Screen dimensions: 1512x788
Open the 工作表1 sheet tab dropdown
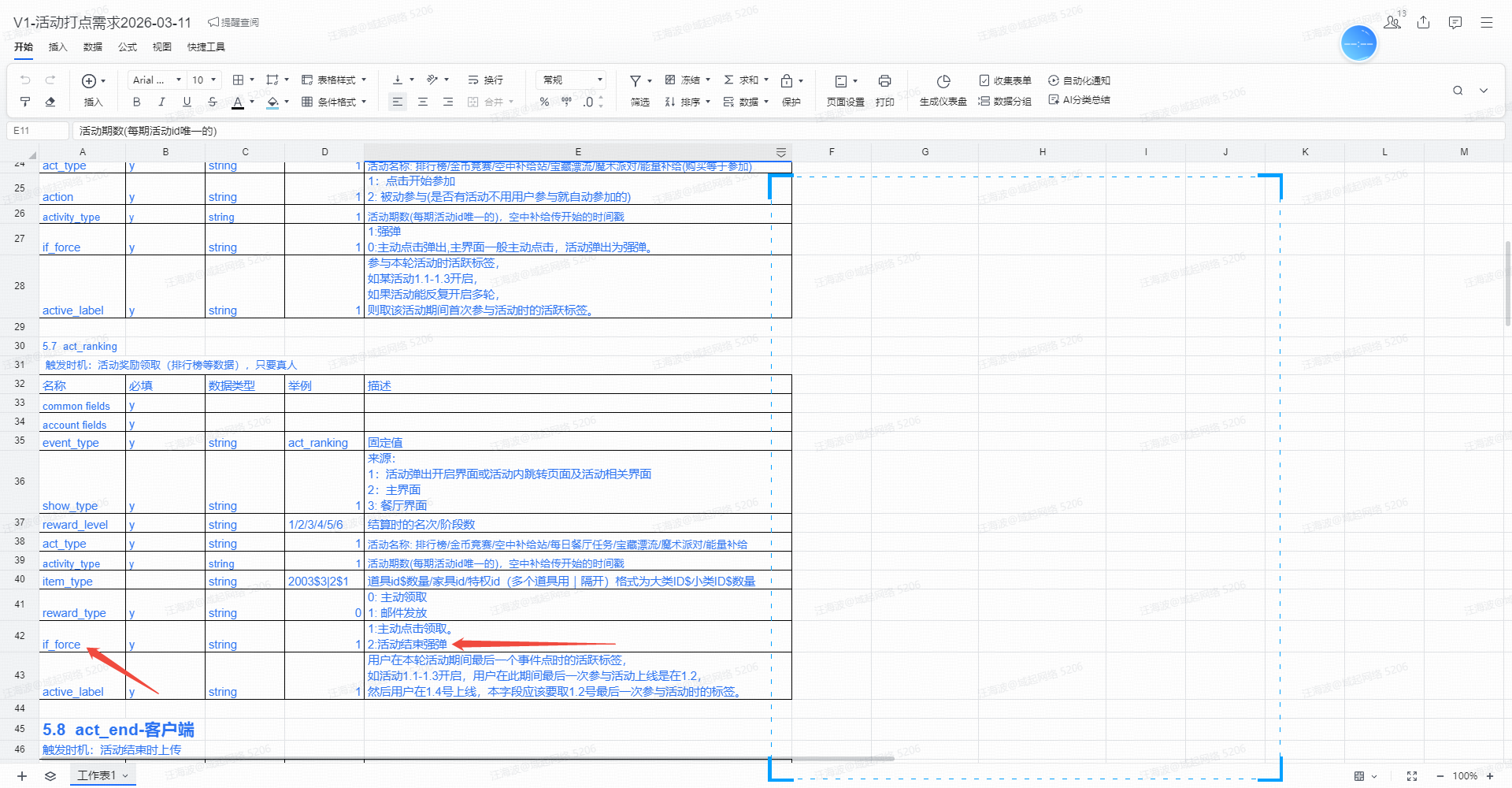pyautogui.click(x=124, y=775)
